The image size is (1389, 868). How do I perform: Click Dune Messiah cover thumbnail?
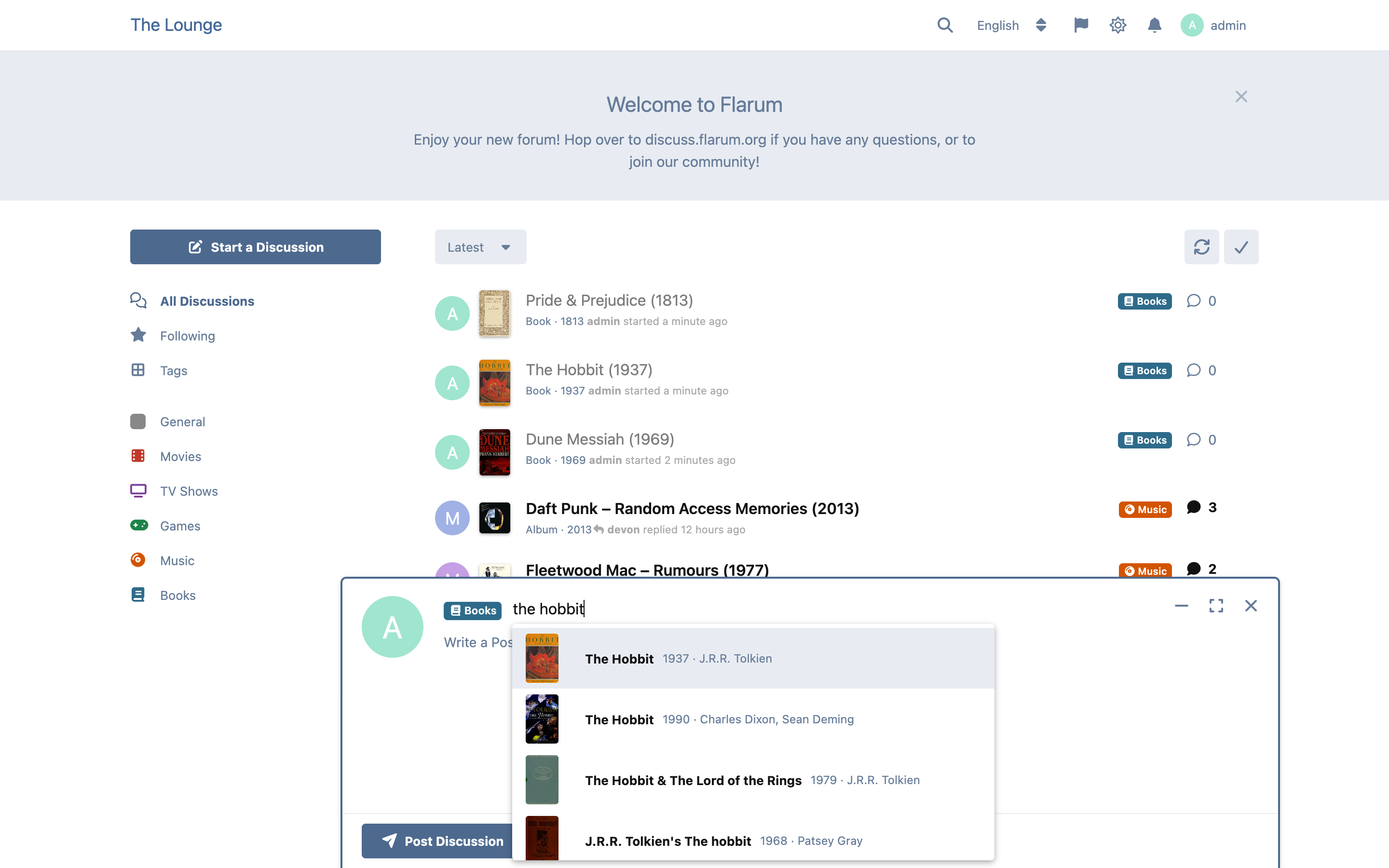(x=495, y=452)
